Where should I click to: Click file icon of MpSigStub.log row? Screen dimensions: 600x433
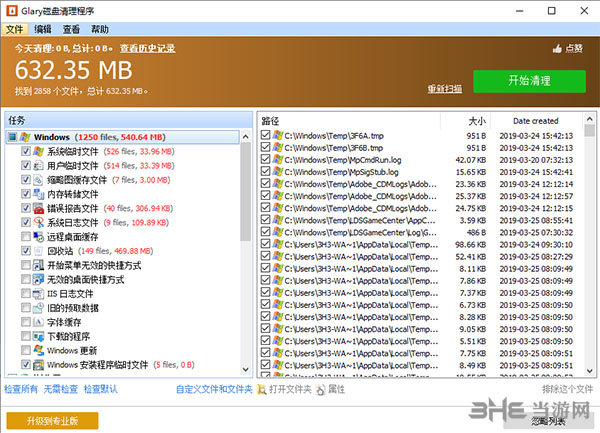click(278, 171)
